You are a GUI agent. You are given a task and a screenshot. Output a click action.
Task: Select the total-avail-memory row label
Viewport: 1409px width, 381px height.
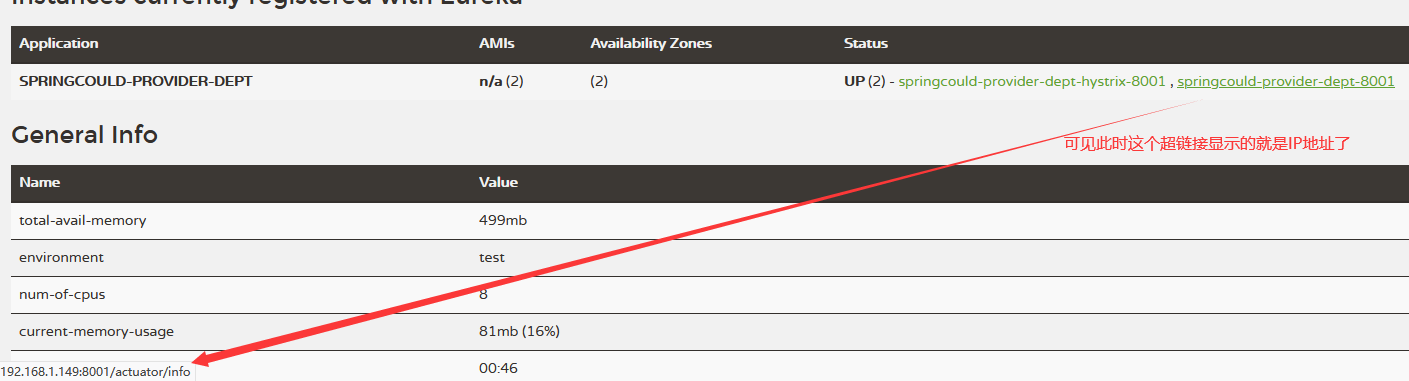[83, 220]
